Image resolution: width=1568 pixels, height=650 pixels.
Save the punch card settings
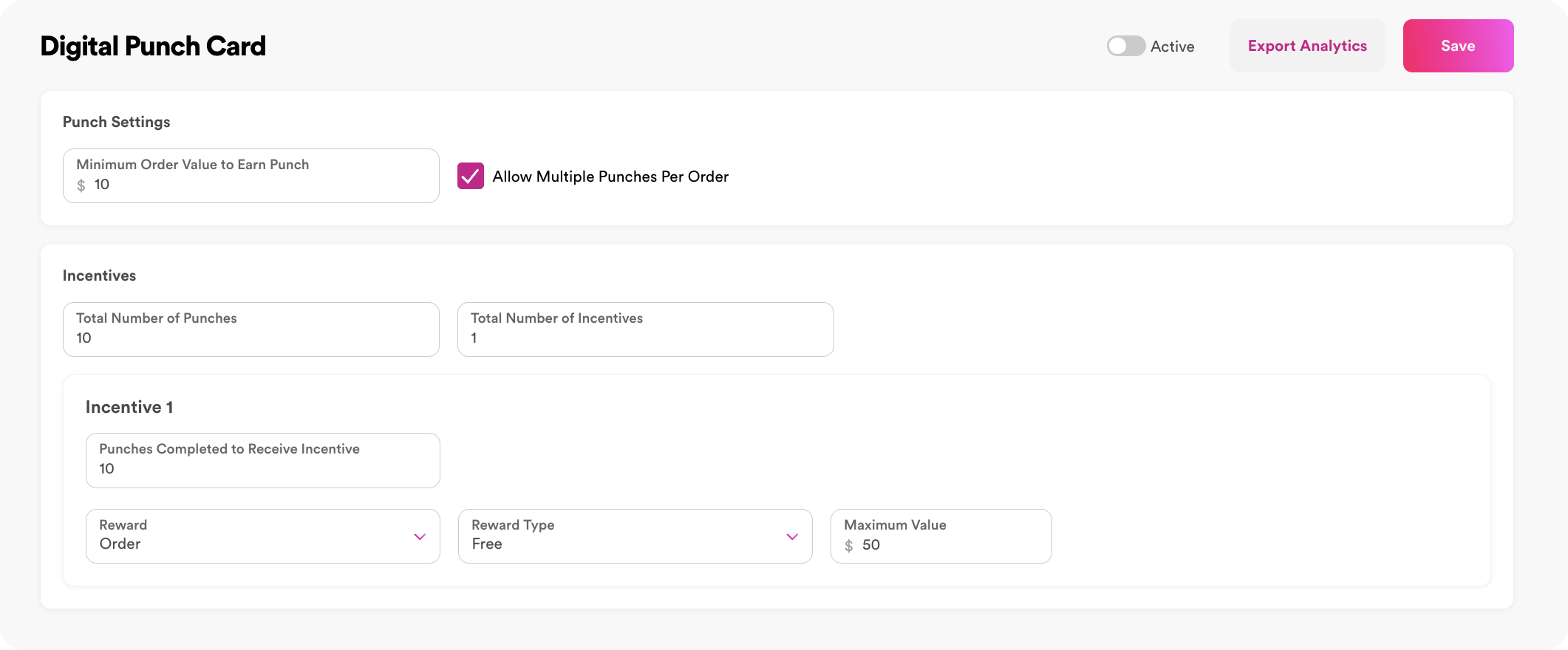click(1457, 46)
